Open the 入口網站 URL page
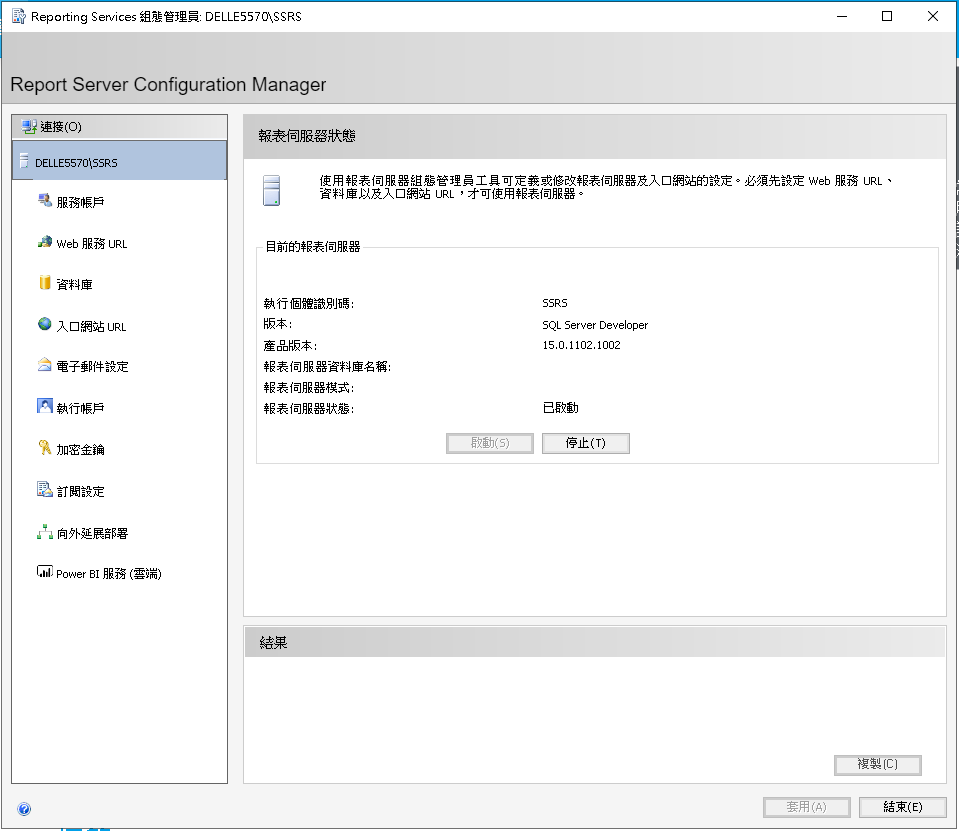The height and width of the screenshot is (831, 959). click(91, 327)
